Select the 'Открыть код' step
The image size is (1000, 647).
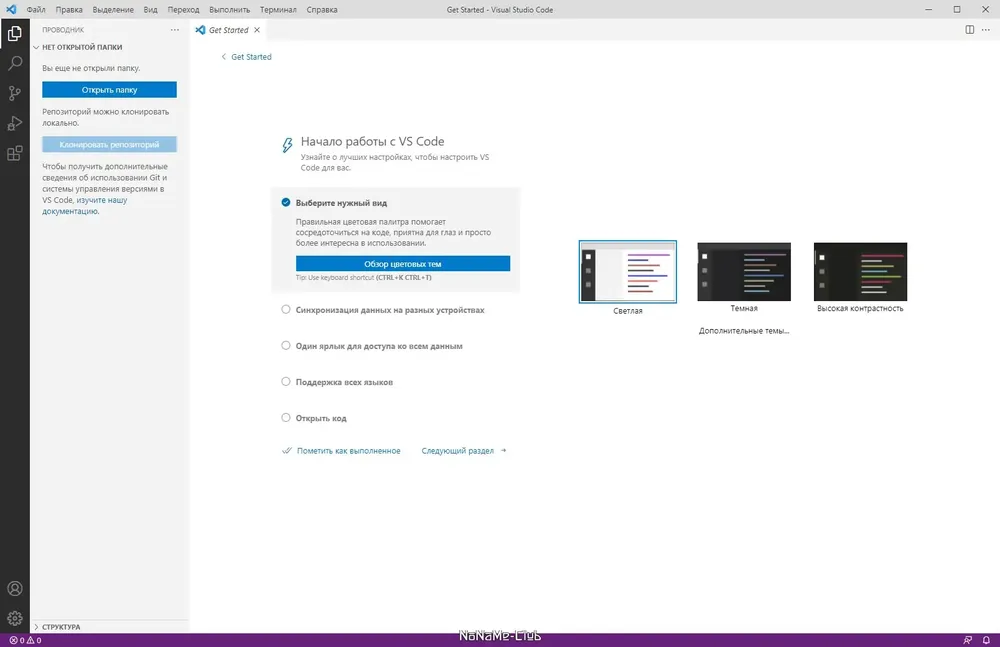321,418
